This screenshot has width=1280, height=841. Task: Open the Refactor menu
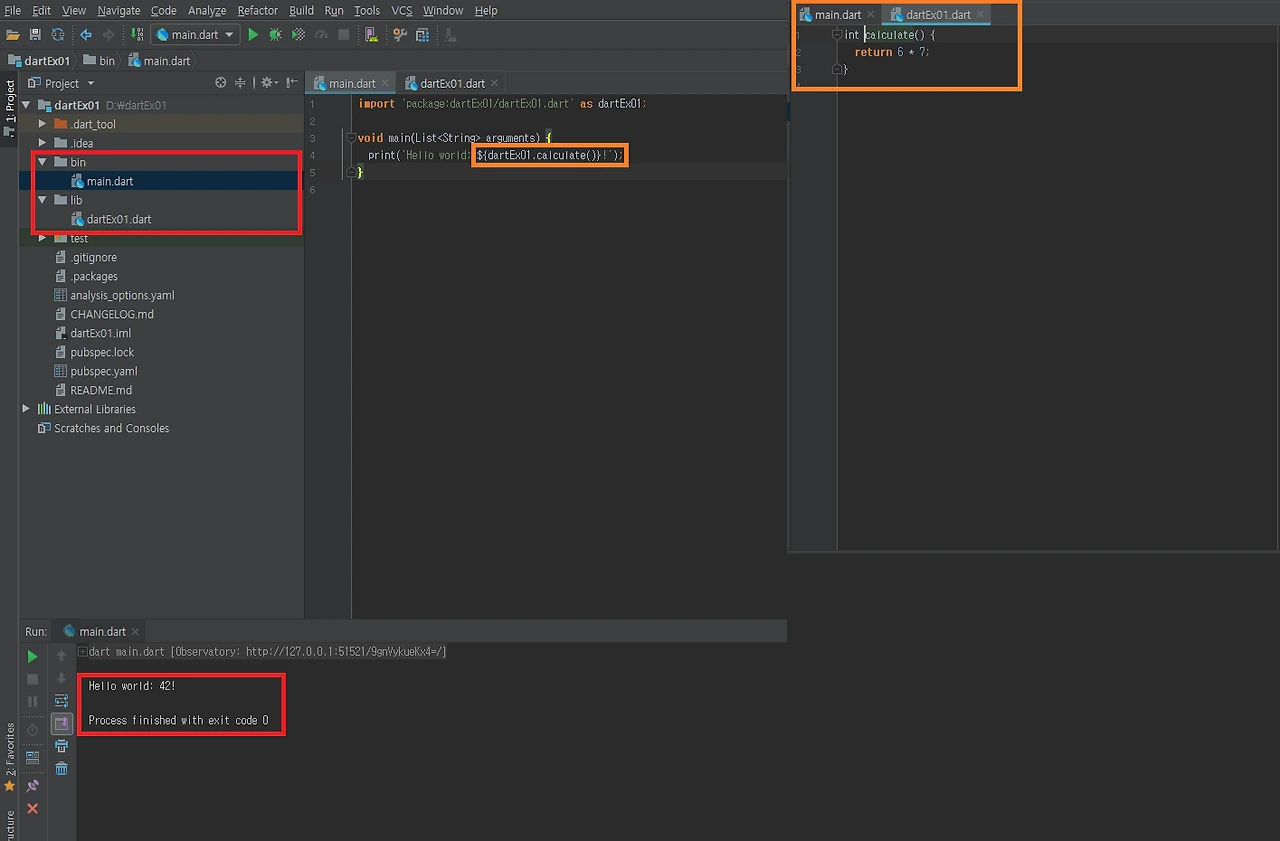click(258, 10)
